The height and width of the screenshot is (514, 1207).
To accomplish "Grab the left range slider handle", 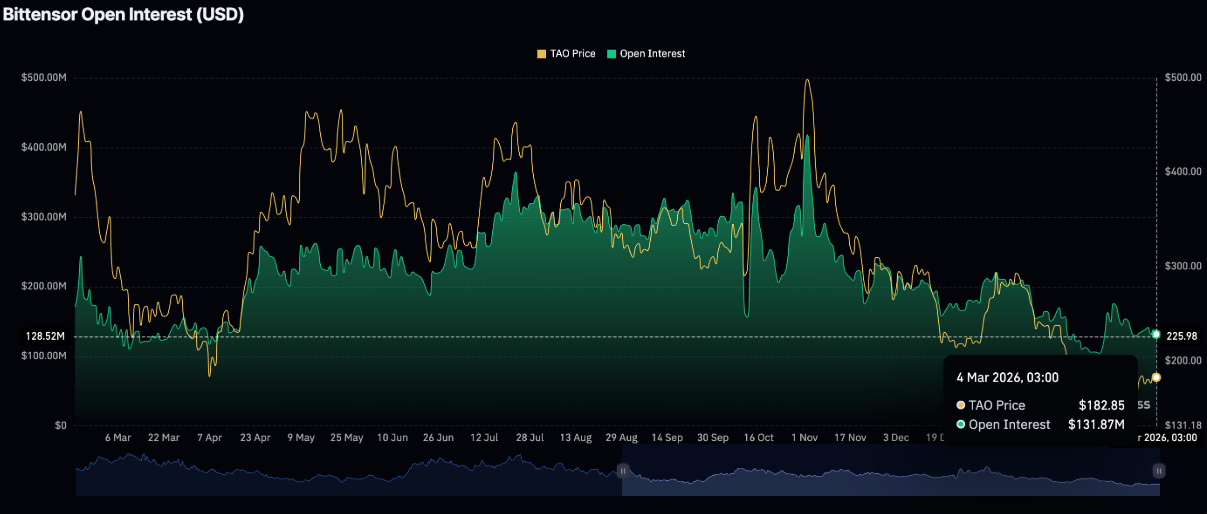I will pyautogui.click(x=622, y=470).
